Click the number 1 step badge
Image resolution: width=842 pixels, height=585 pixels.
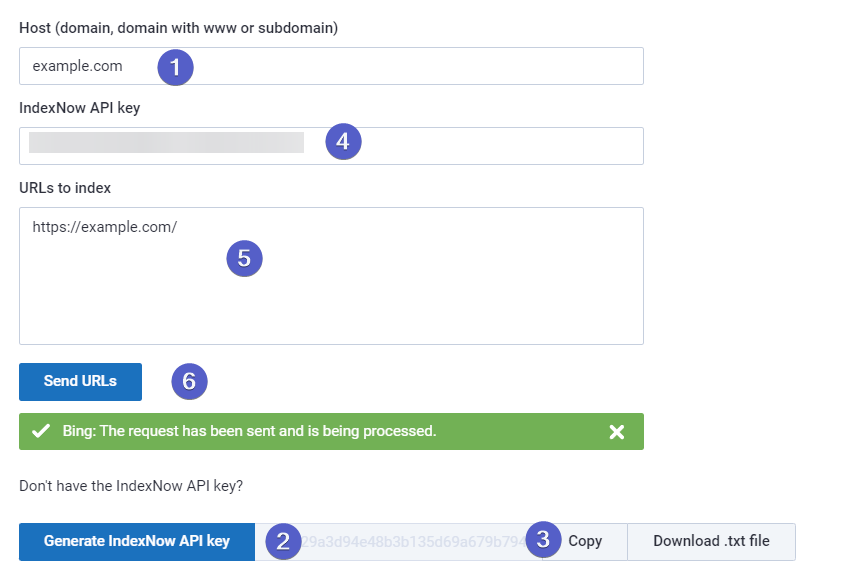coord(176,67)
